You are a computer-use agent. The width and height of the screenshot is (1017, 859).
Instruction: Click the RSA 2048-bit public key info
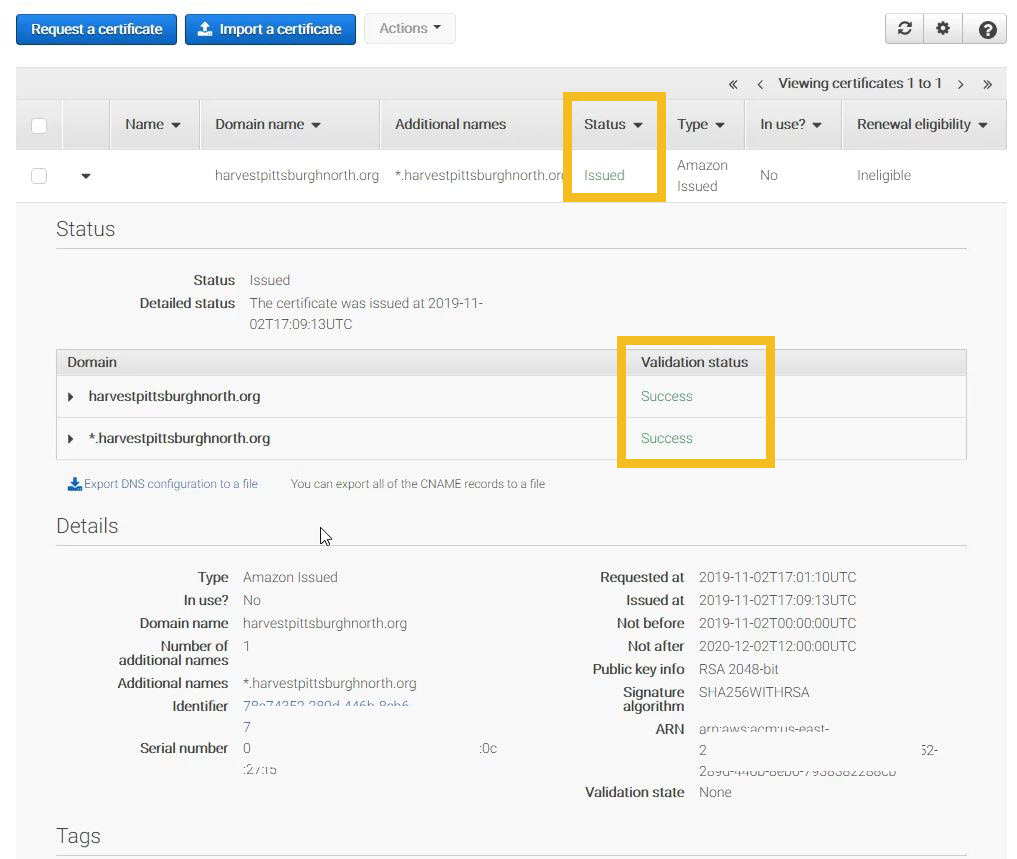(738, 669)
